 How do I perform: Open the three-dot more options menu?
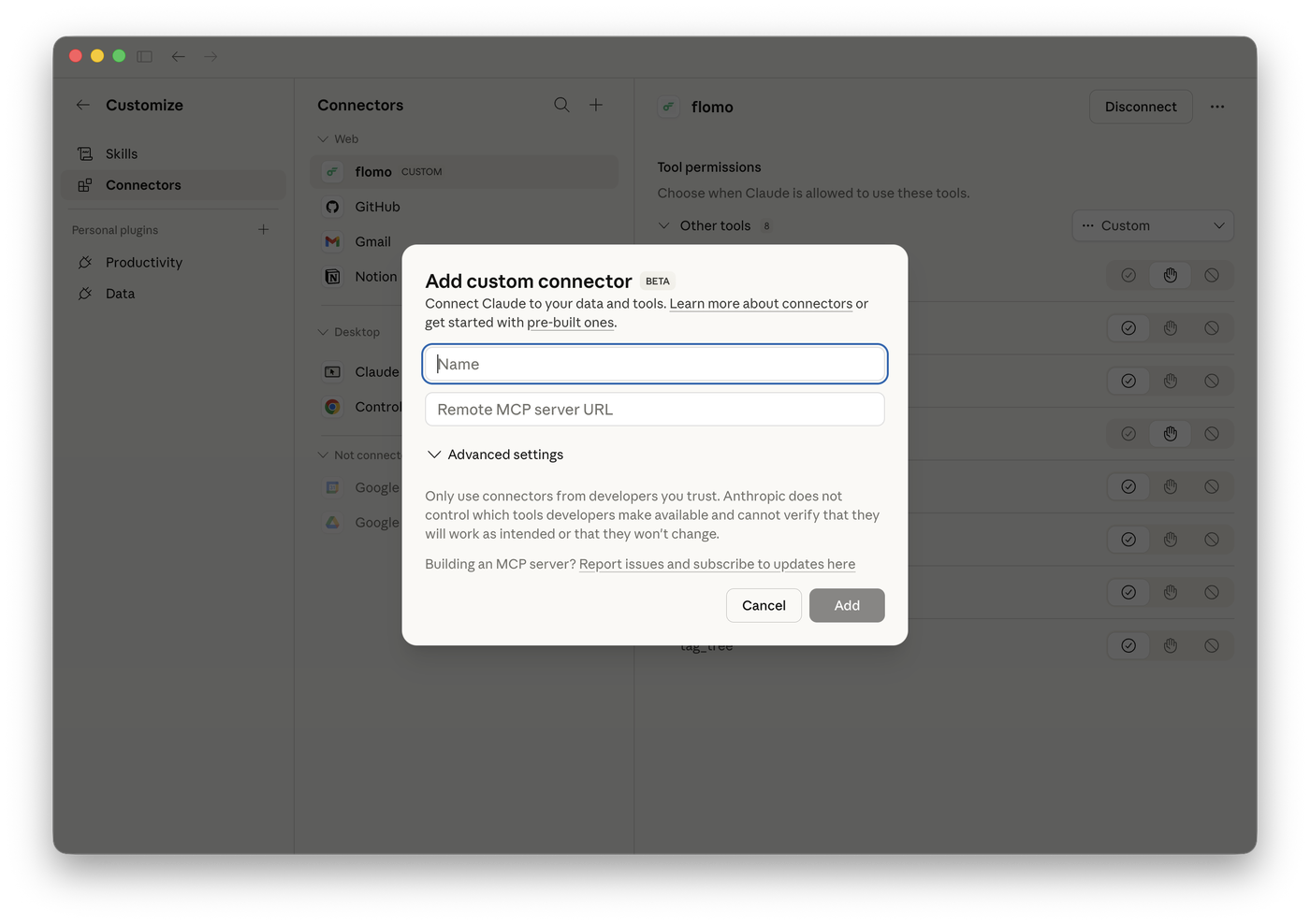click(1216, 107)
